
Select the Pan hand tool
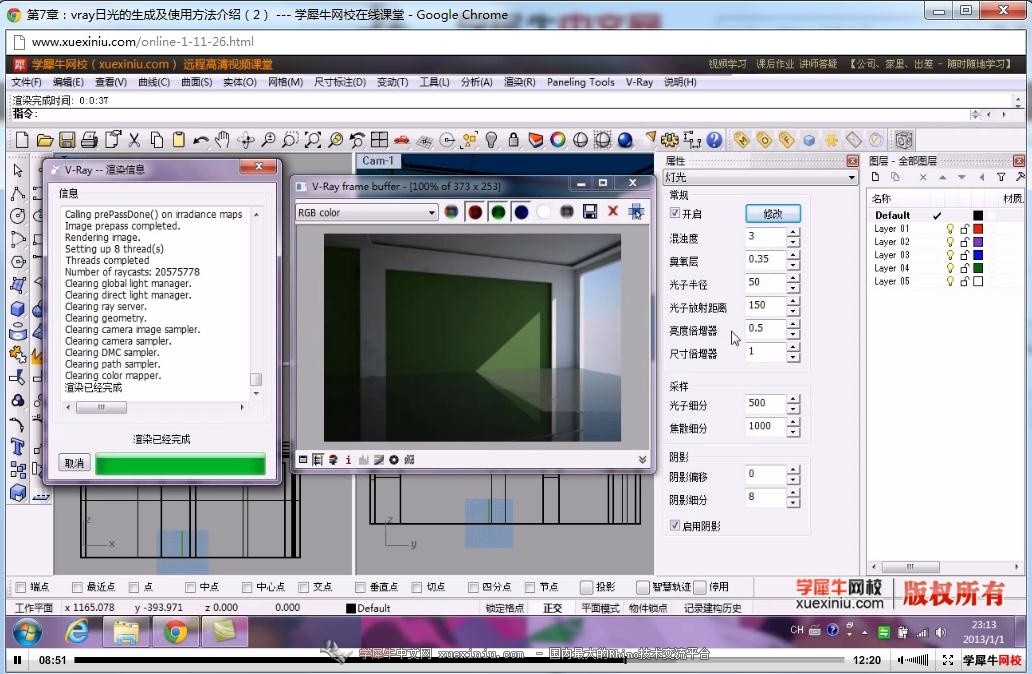point(223,140)
